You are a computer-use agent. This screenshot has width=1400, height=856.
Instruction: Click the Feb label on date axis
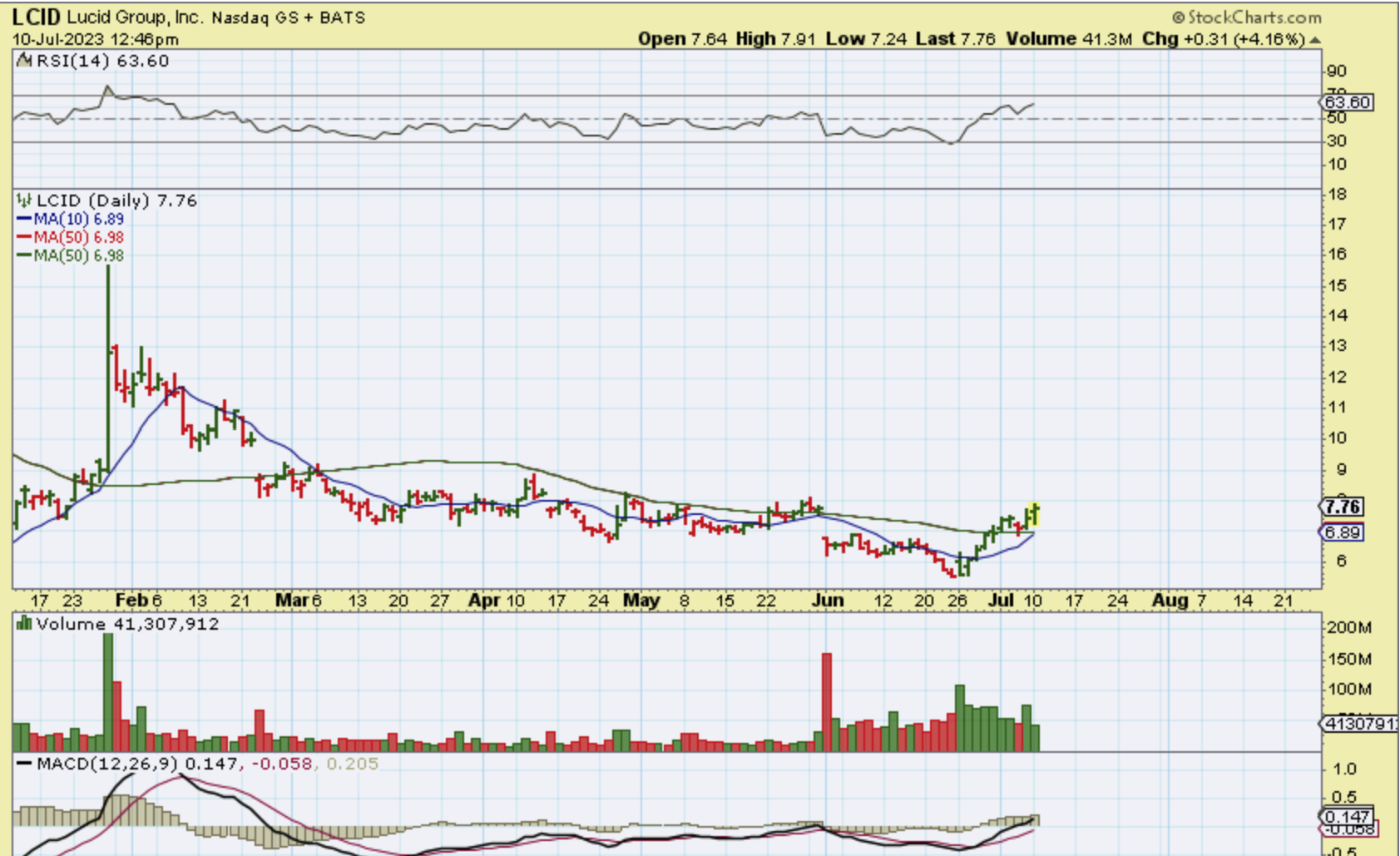(x=131, y=601)
